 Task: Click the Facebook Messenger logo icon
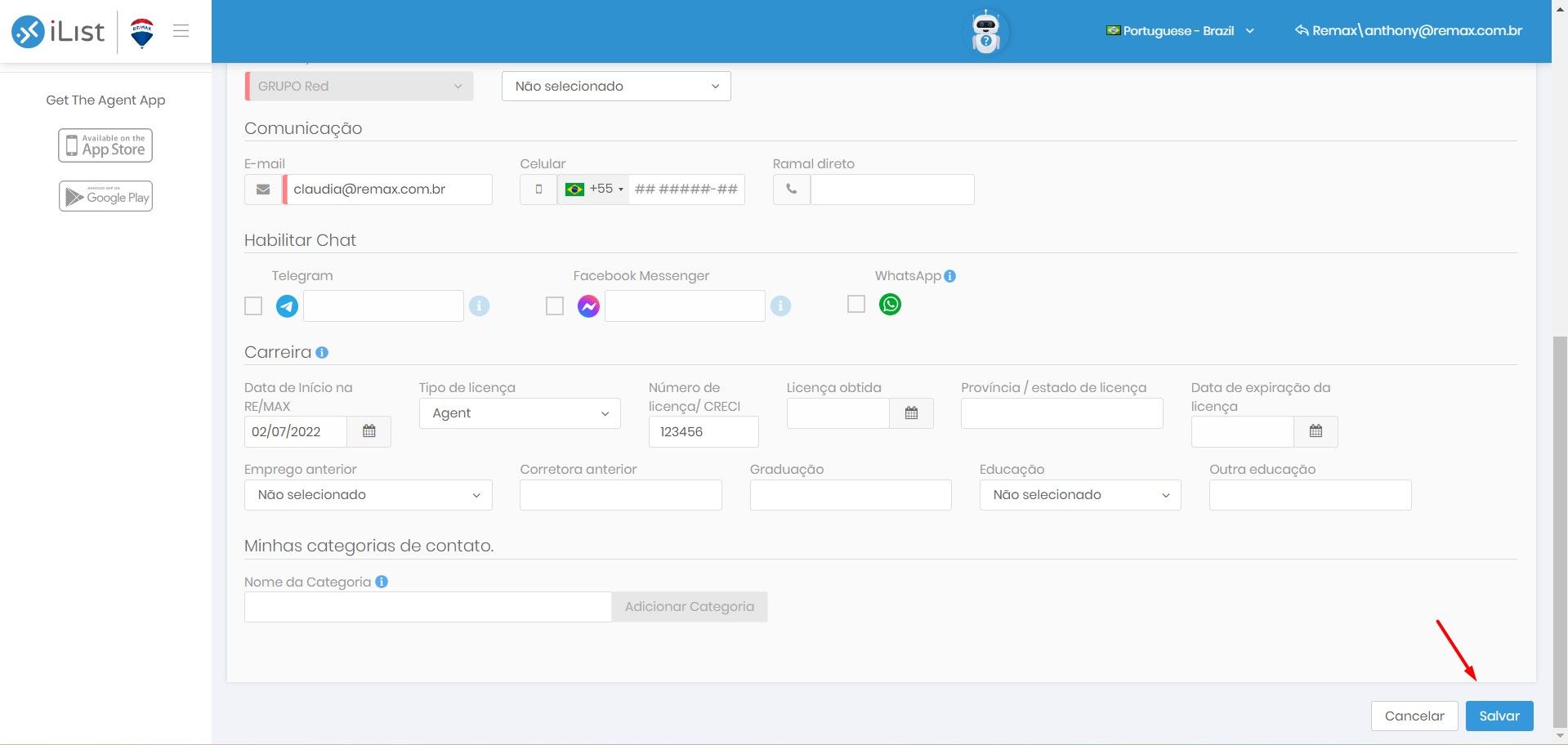tap(588, 306)
